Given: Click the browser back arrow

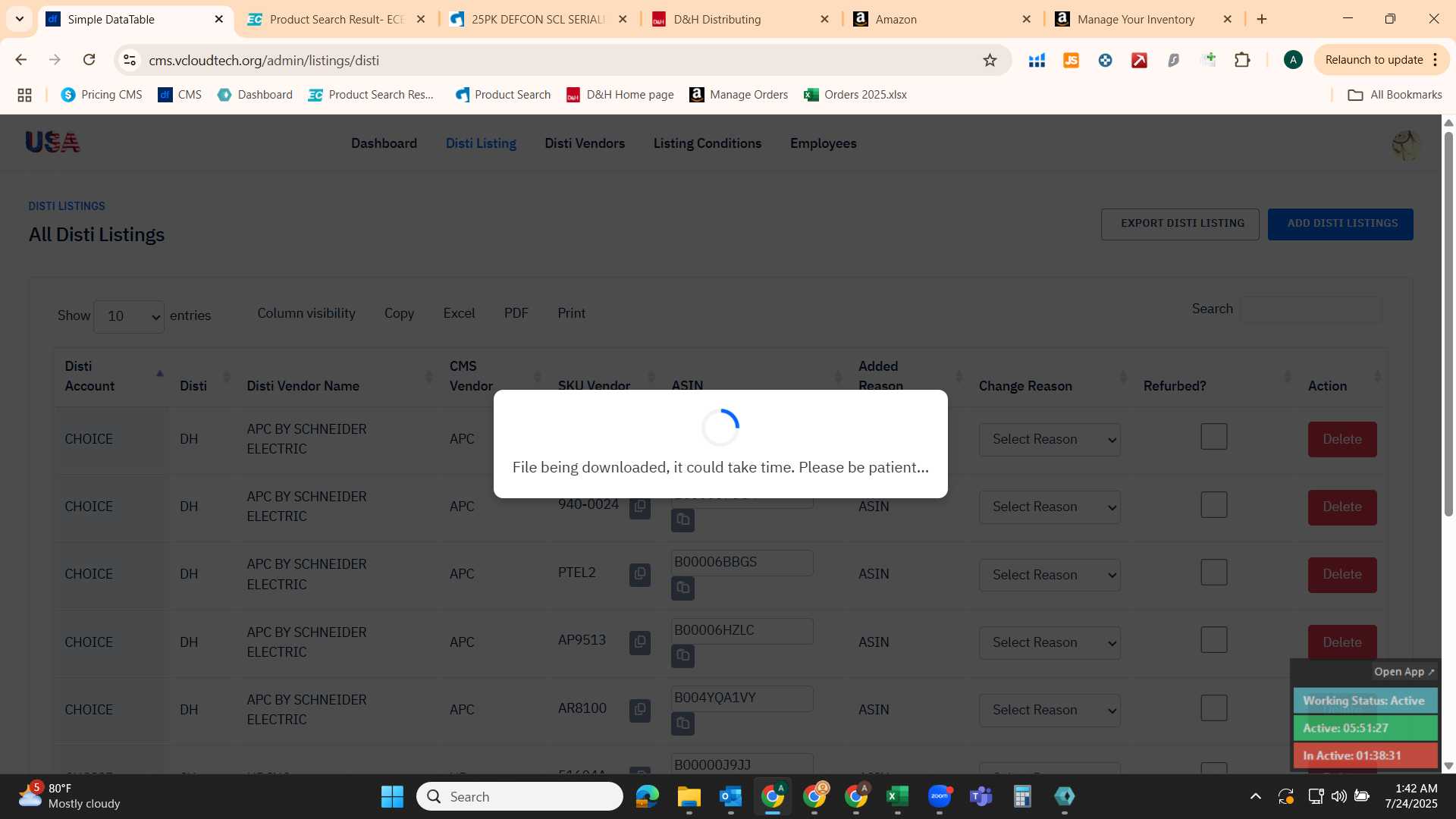Looking at the screenshot, I should coord(21,60).
